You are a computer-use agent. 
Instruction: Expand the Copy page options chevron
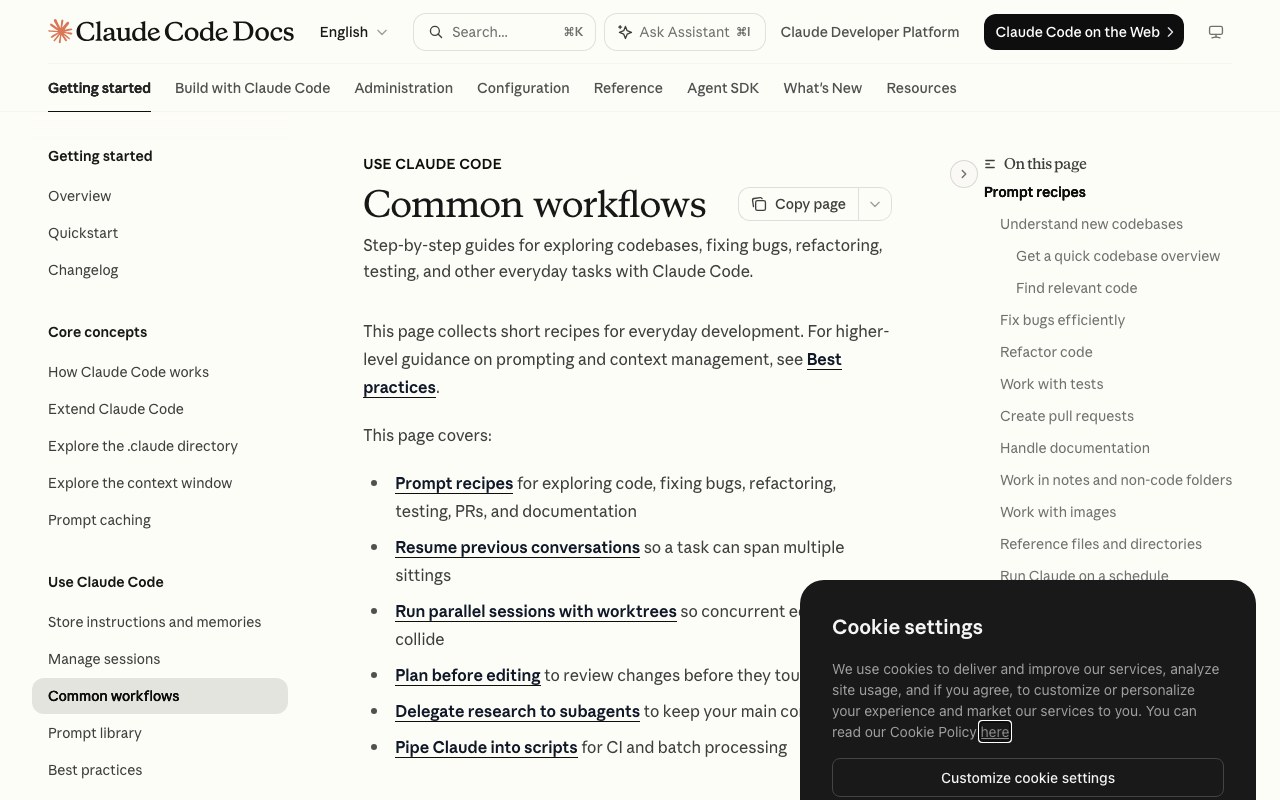(874, 204)
